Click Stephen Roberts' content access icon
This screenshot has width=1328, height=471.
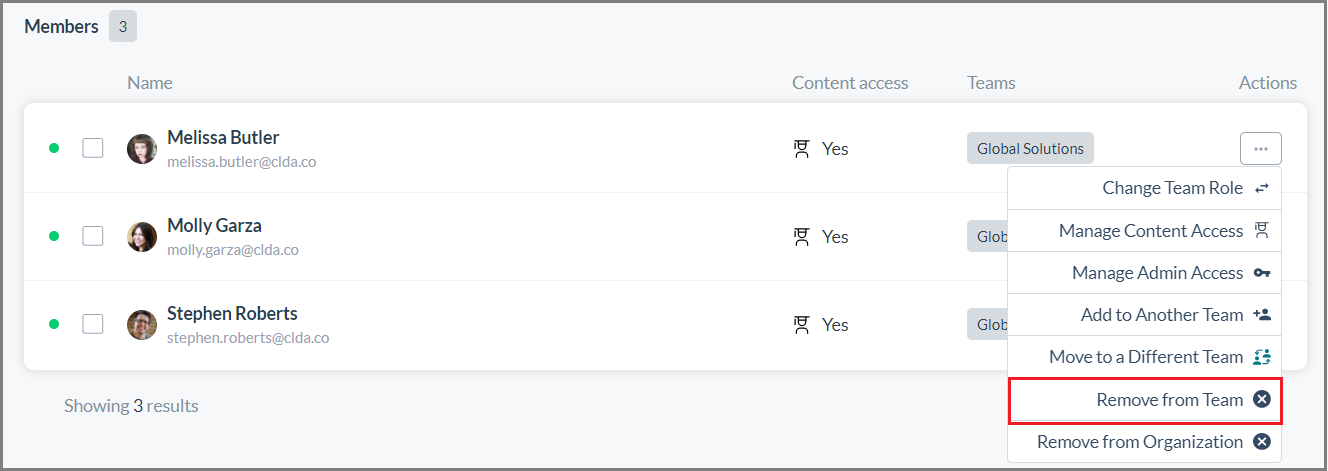pos(801,325)
